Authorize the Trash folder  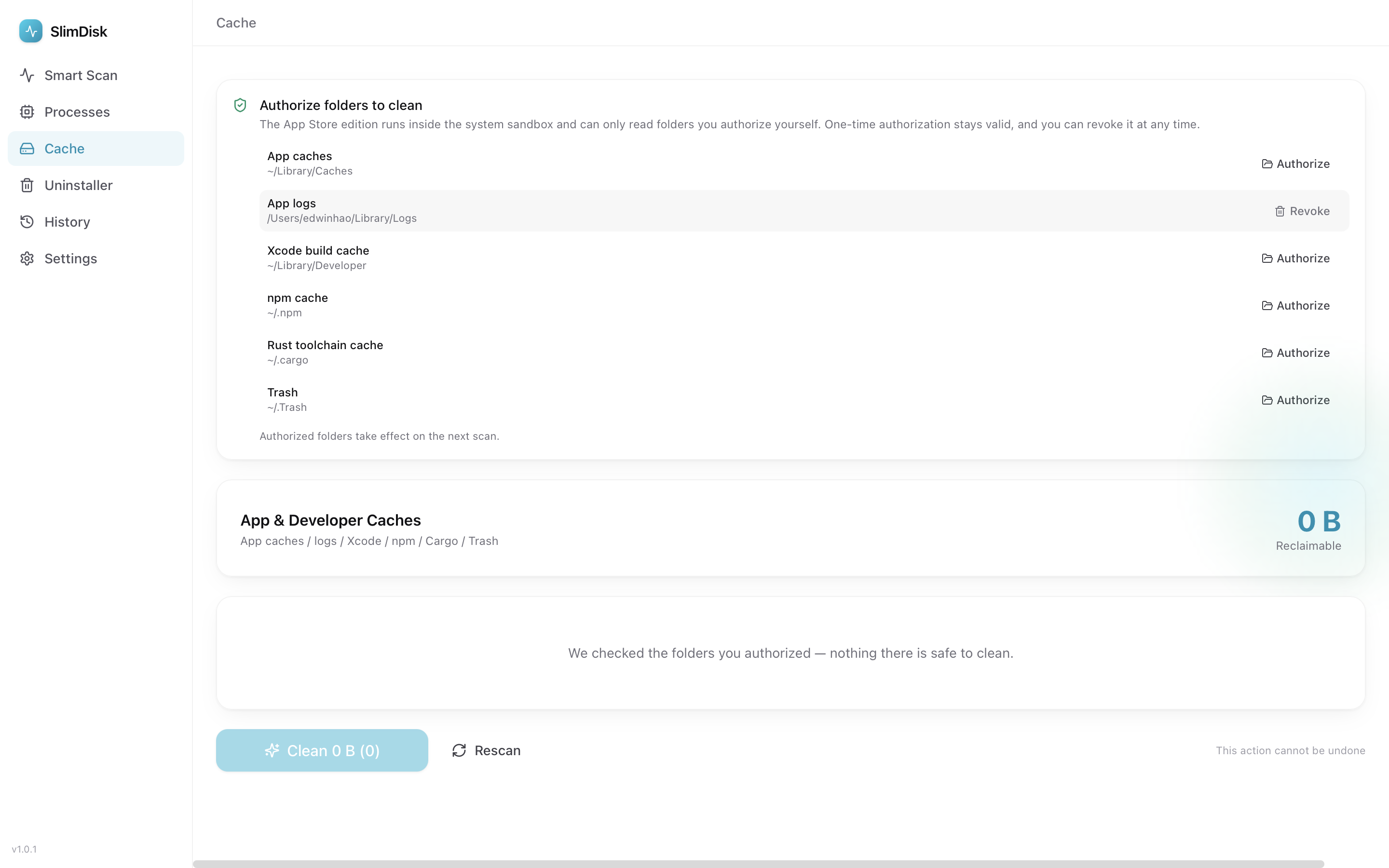click(x=1295, y=400)
